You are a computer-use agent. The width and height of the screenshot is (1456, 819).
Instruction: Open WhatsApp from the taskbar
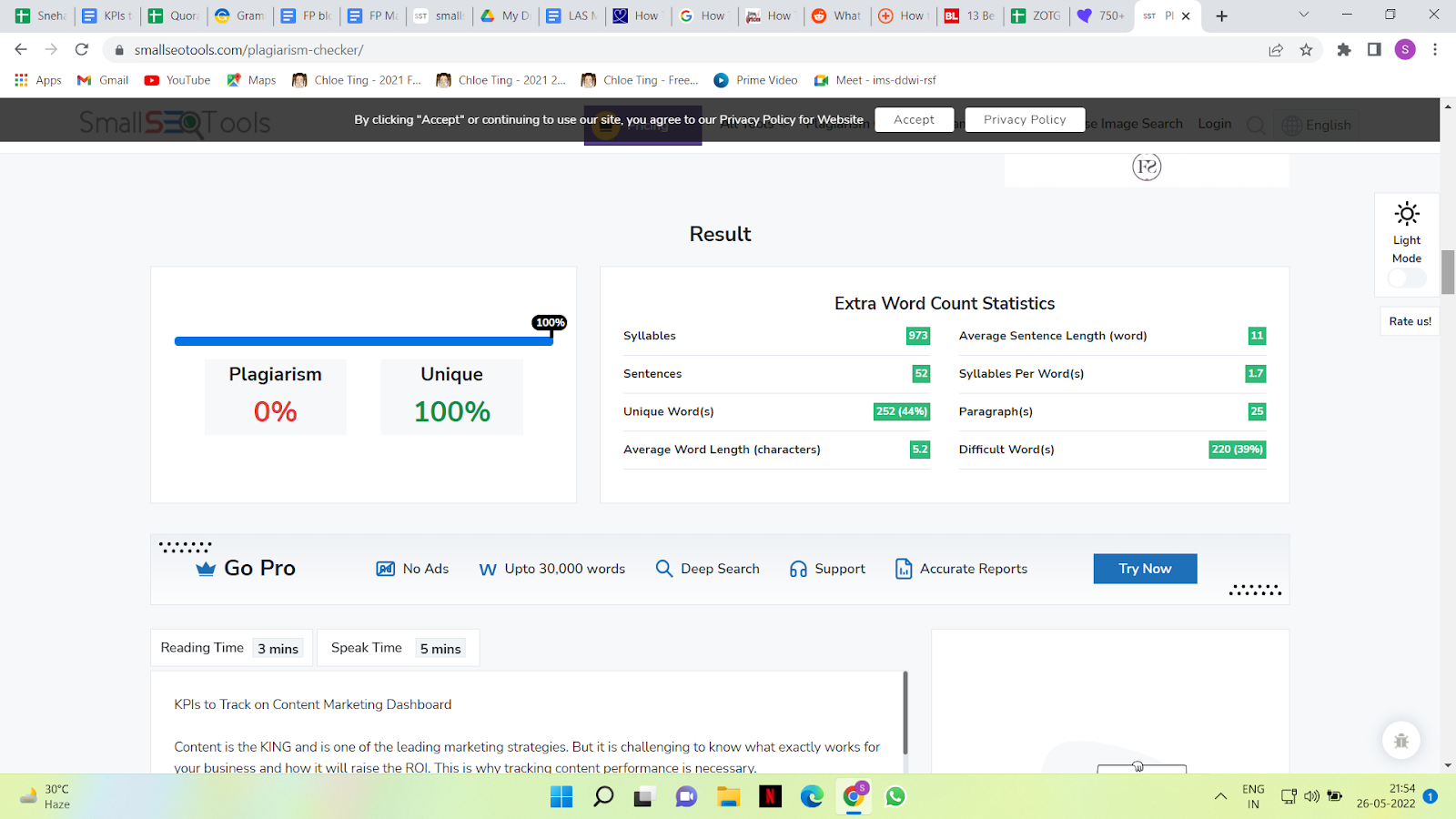pos(895,797)
